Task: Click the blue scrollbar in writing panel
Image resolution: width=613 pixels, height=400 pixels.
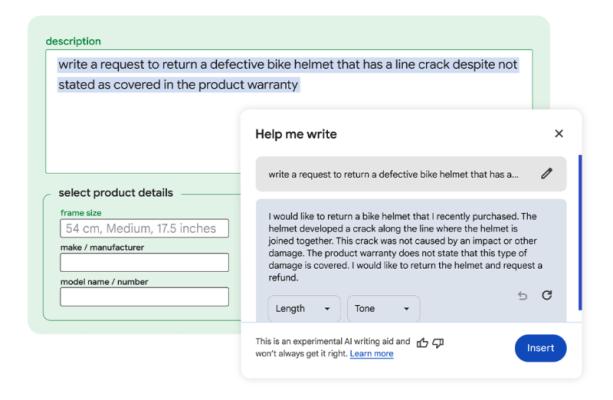Action: 580,232
